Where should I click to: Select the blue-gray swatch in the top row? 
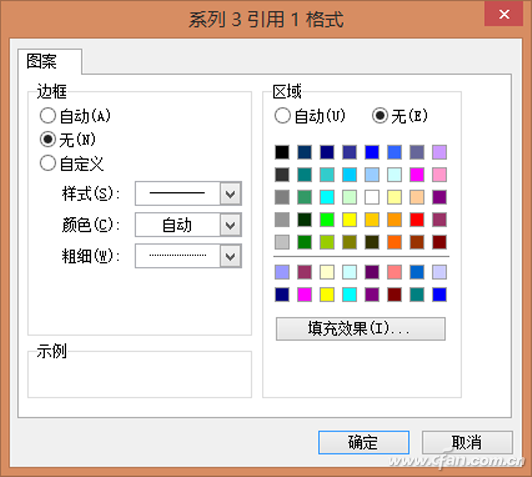(x=417, y=152)
